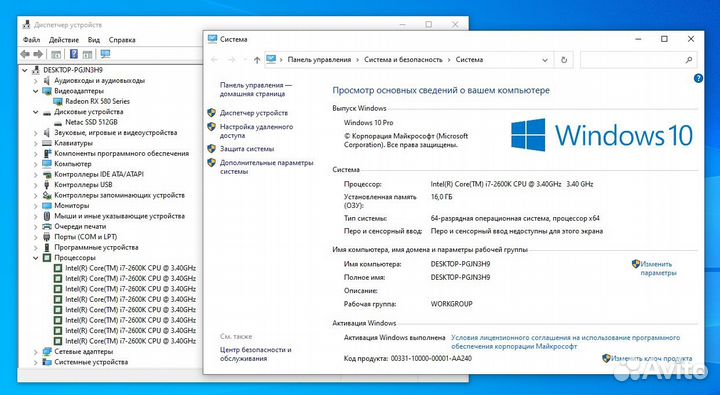Open Диспетчер устройств link in sidebar

(x=254, y=113)
